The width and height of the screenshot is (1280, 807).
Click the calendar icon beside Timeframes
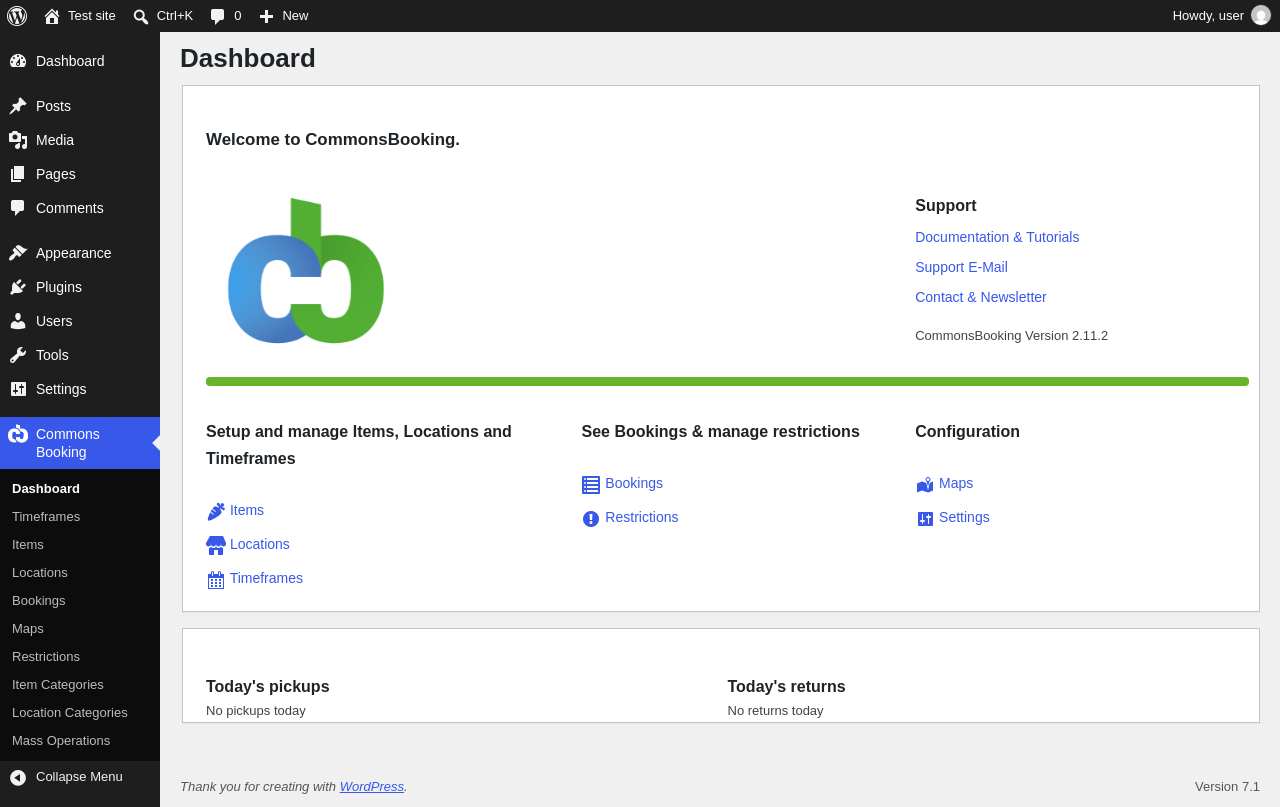click(x=216, y=580)
